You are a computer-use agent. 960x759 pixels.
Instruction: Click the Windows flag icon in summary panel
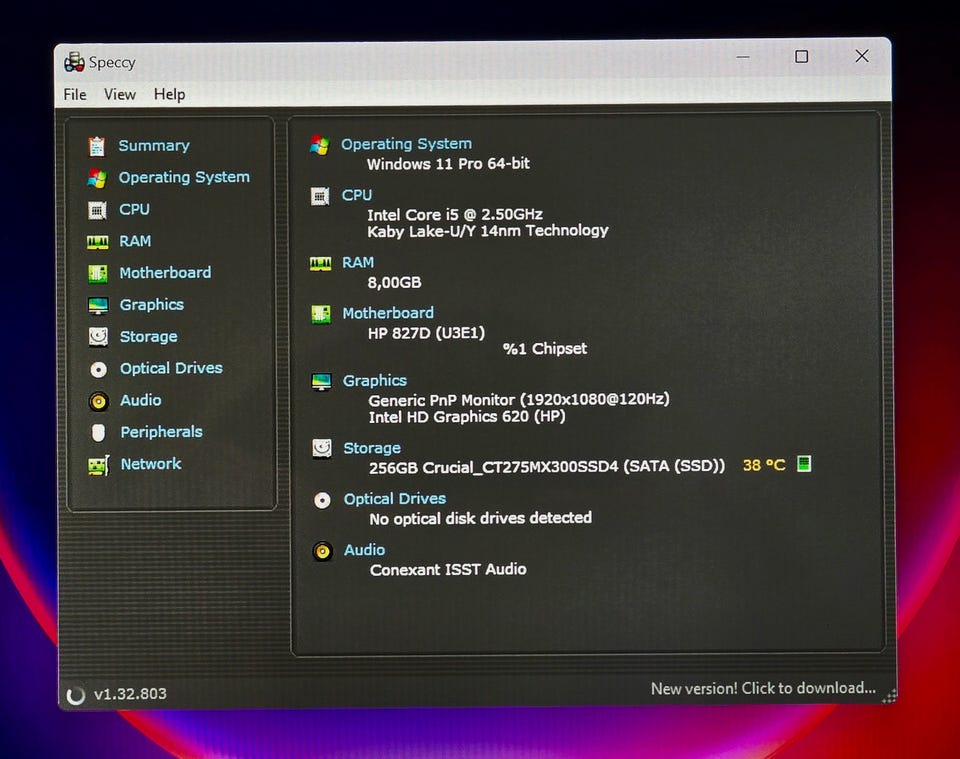click(320, 145)
